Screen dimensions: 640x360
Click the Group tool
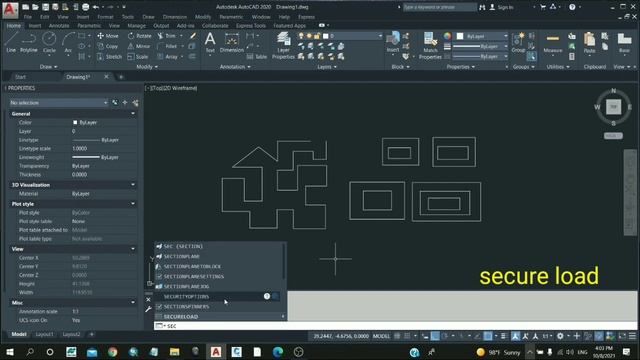518,42
